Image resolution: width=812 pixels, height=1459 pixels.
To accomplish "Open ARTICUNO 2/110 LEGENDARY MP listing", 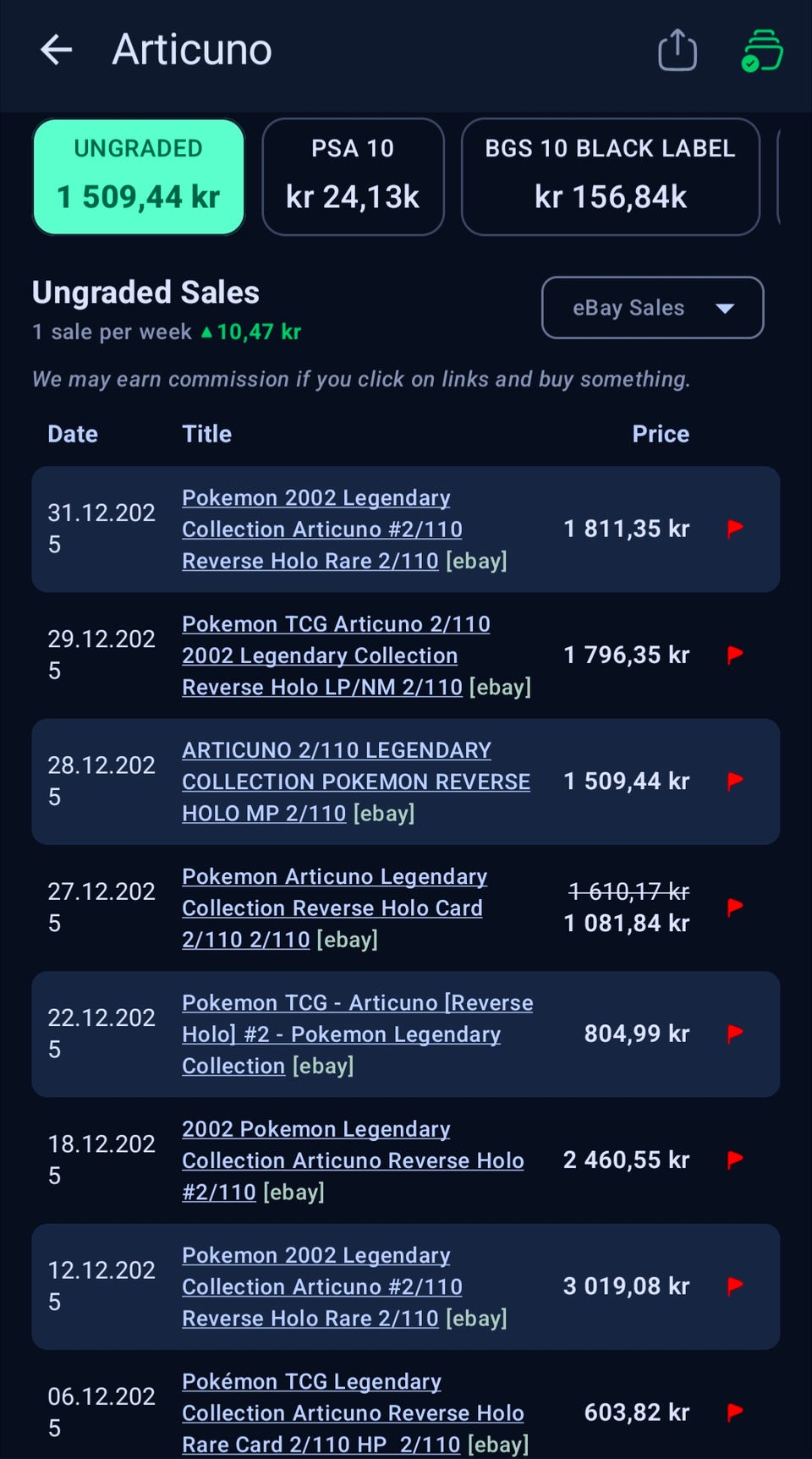I will point(356,782).
